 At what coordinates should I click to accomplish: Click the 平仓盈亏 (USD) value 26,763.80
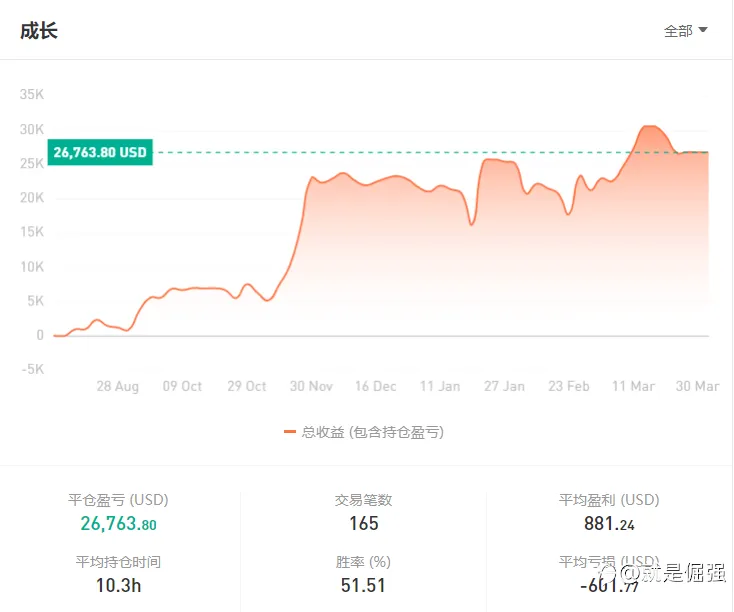[118, 524]
